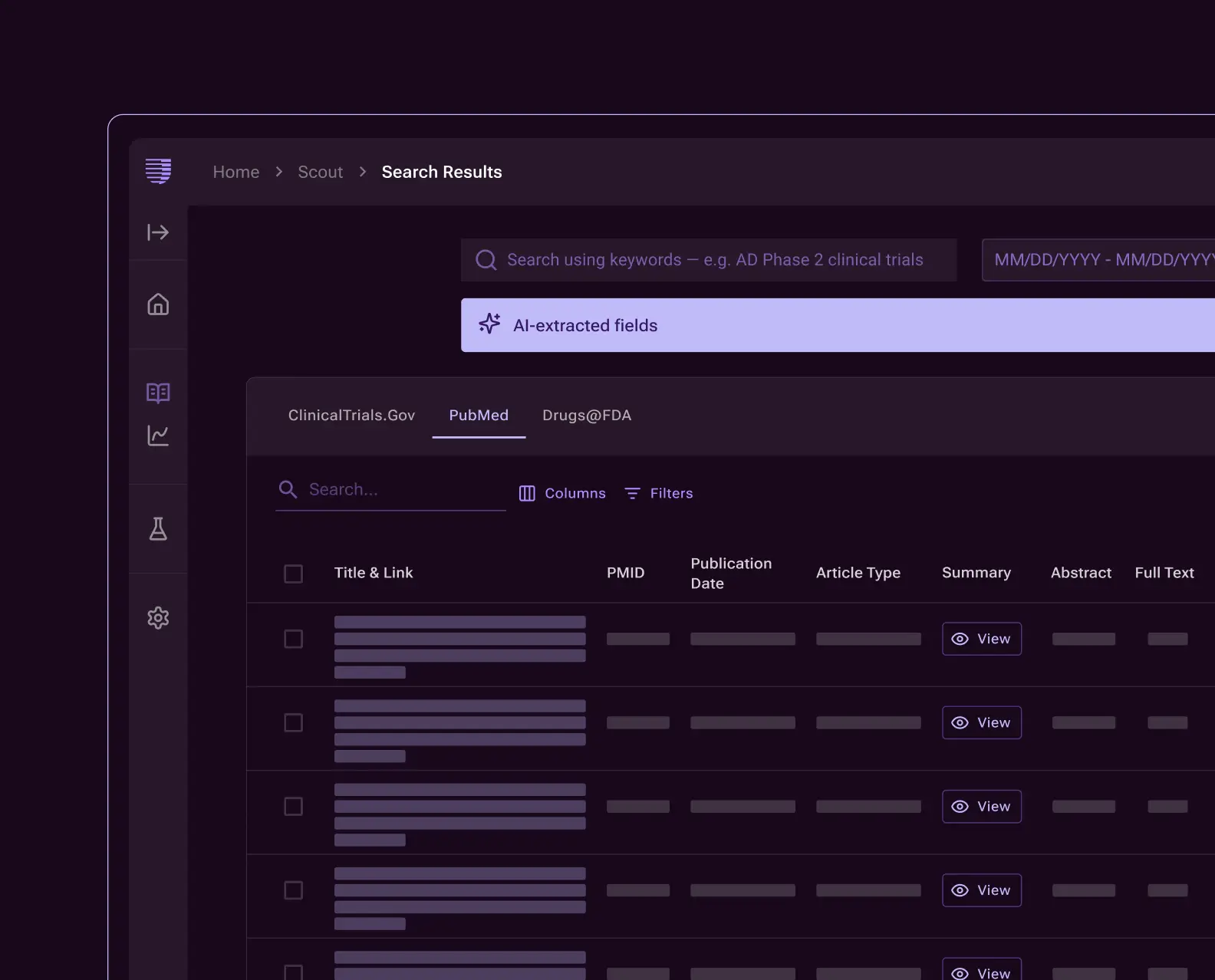This screenshot has height=980, width=1215.
Task: Click the Summary column header
Action: (x=976, y=573)
